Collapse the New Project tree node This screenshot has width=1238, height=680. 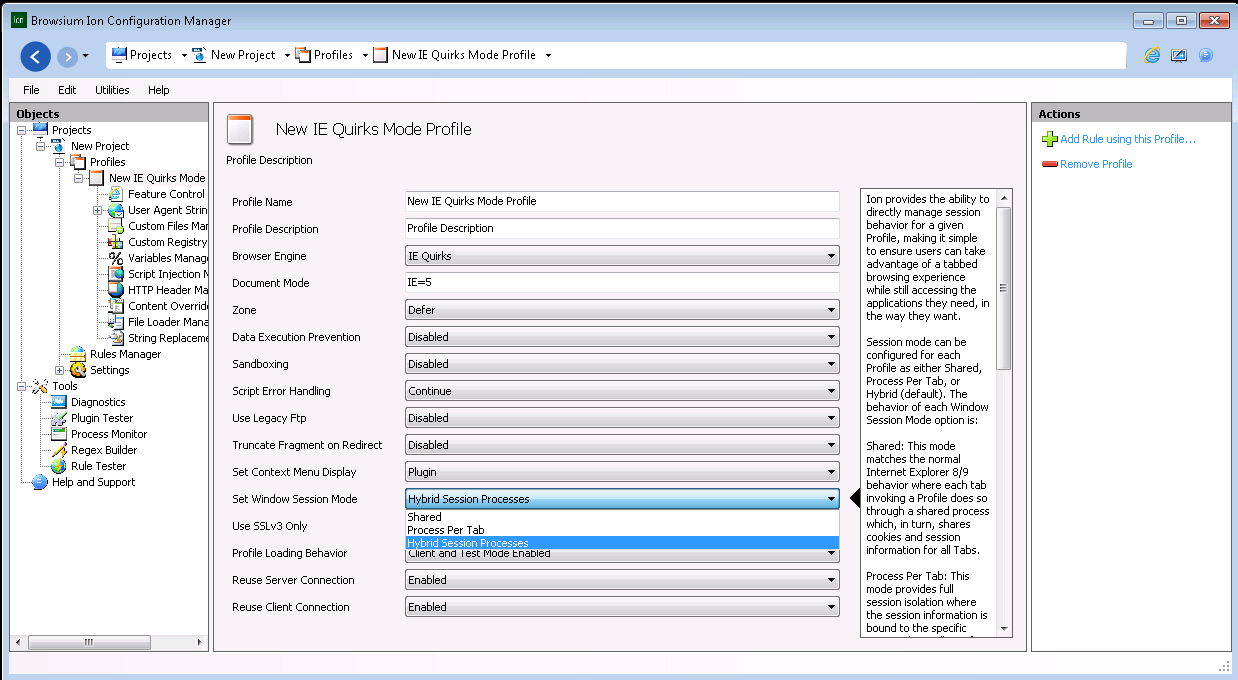pyautogui.click(x=42, y=146)
